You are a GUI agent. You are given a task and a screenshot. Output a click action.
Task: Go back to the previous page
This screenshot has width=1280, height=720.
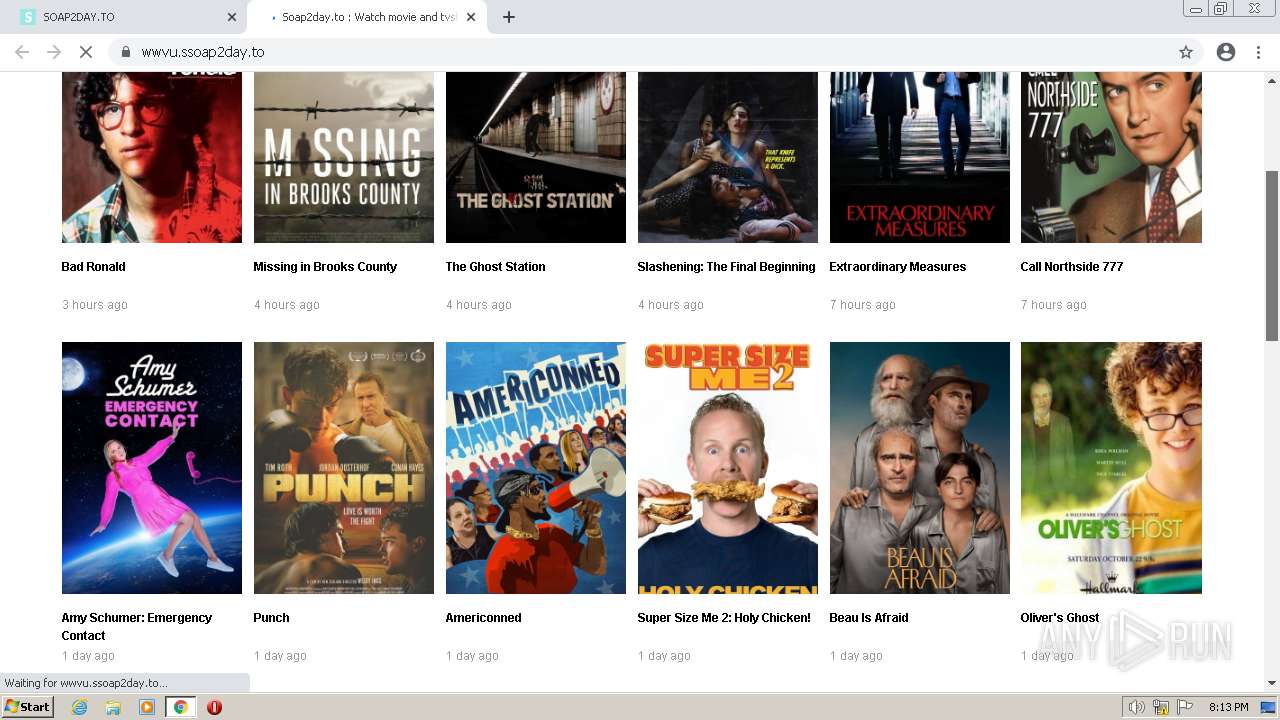point(22,52)
